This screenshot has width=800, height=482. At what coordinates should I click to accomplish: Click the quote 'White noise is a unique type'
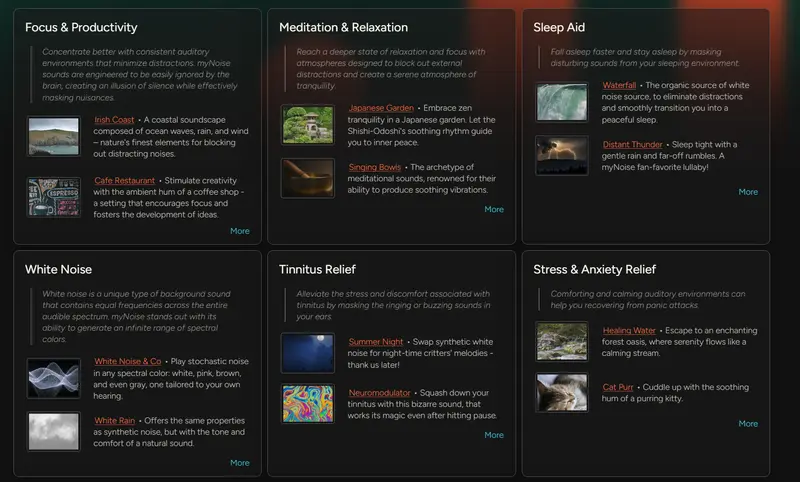136,317
